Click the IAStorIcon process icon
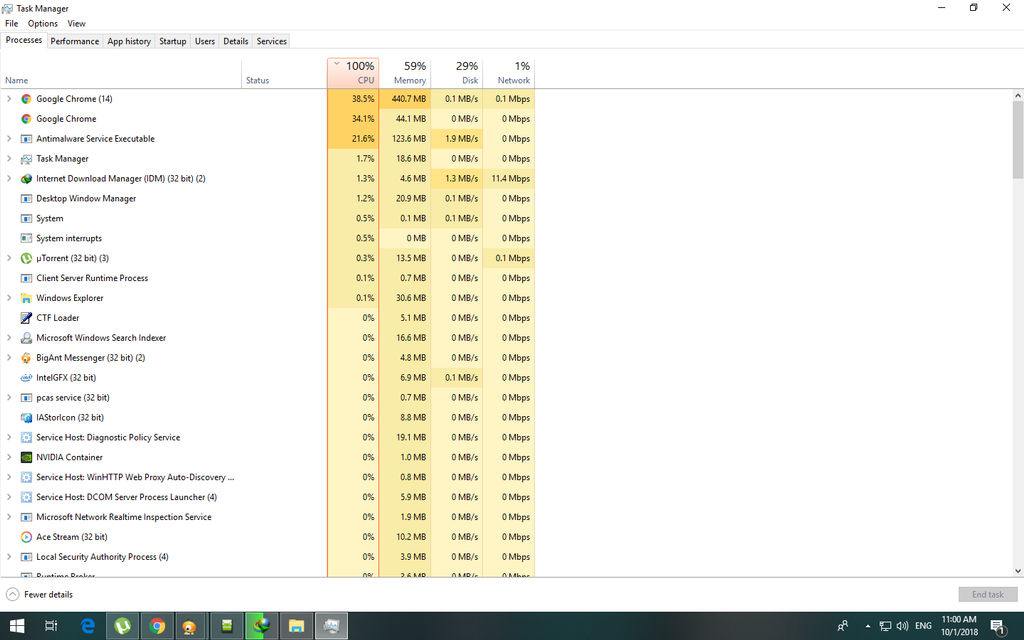The height and width of the screenshot is (640, 1024). [26, 417]
